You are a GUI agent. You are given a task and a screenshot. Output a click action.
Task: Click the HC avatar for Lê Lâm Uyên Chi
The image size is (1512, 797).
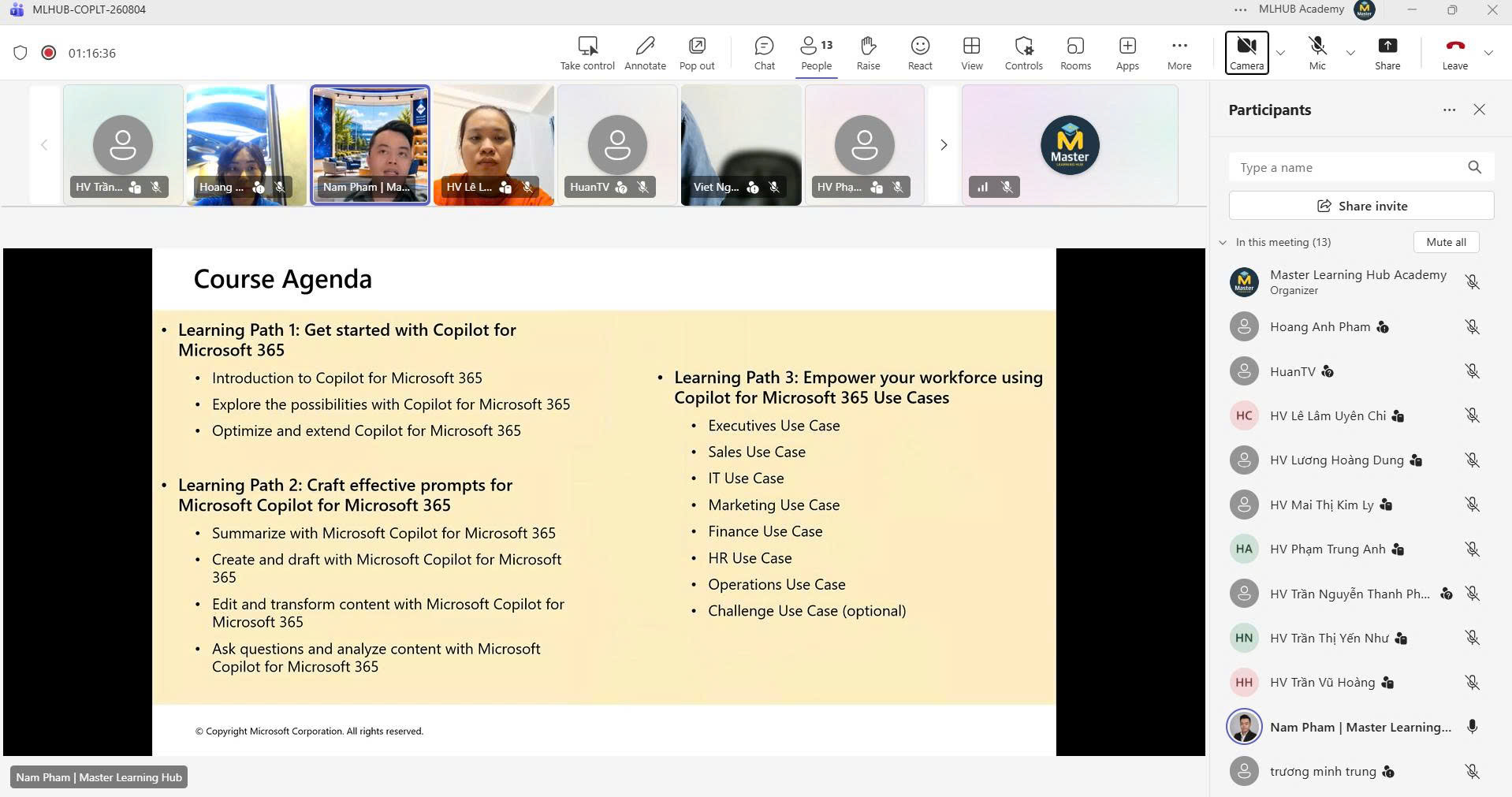1244,415
